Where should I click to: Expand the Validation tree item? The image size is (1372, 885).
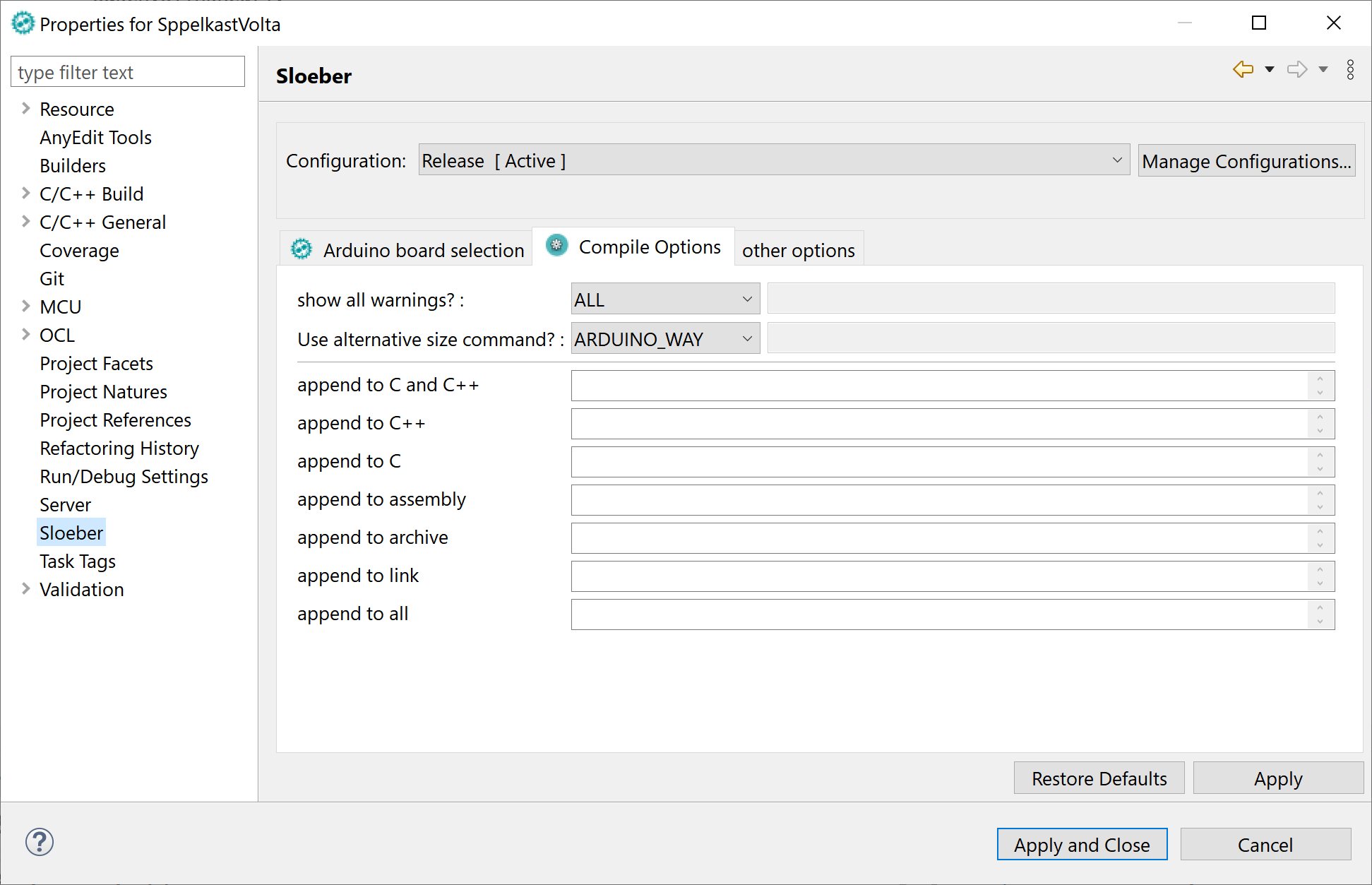click(25, 589)
